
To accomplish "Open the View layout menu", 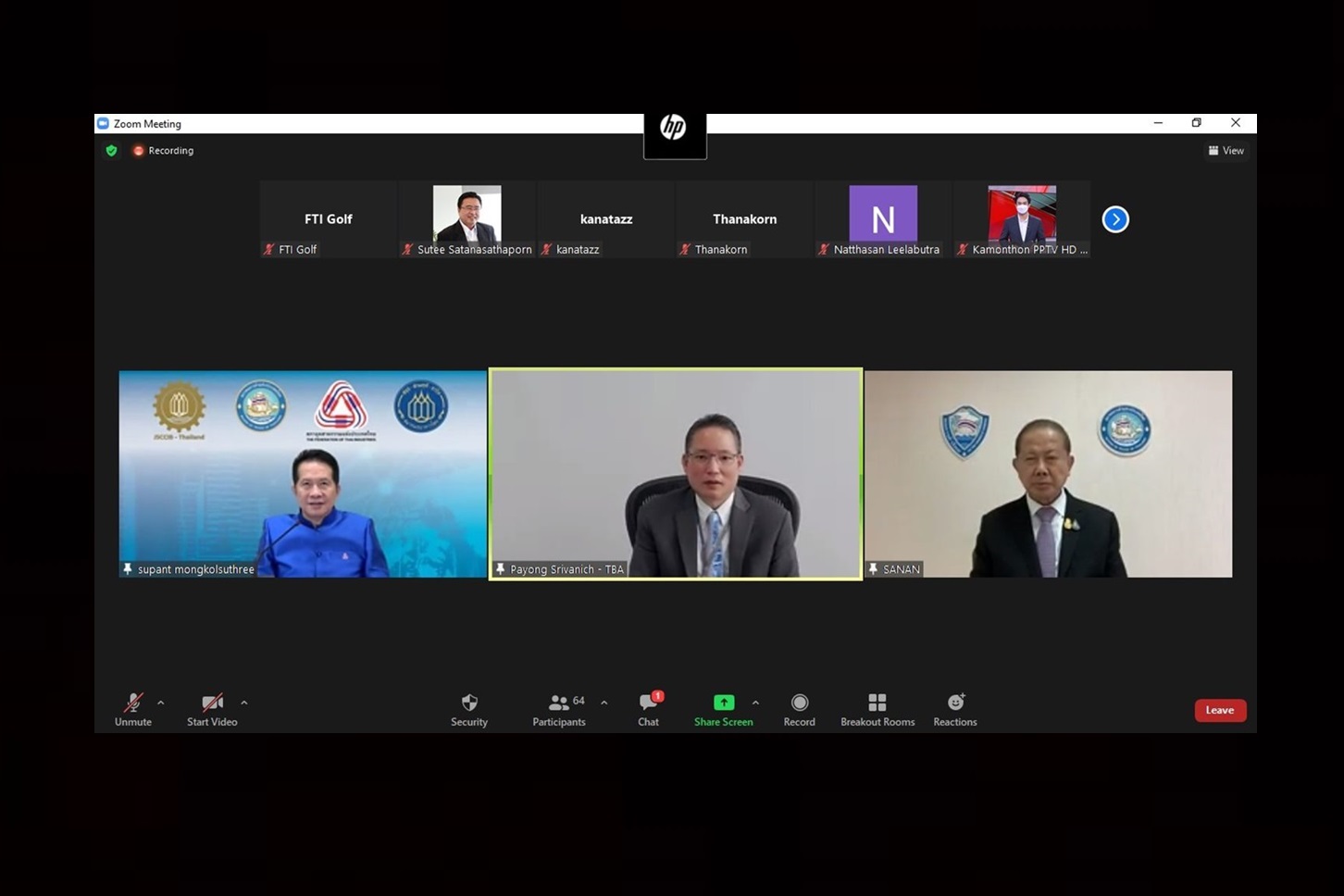I will [x=1226, y=150].
